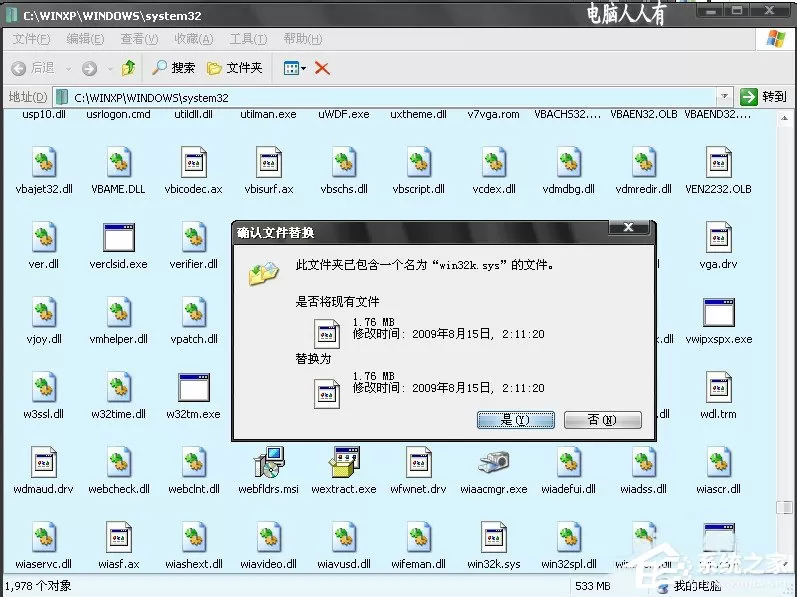Select w3ssl.dll file icon
The height and width of the screenshot is (597, 797).
pos(44,387)
